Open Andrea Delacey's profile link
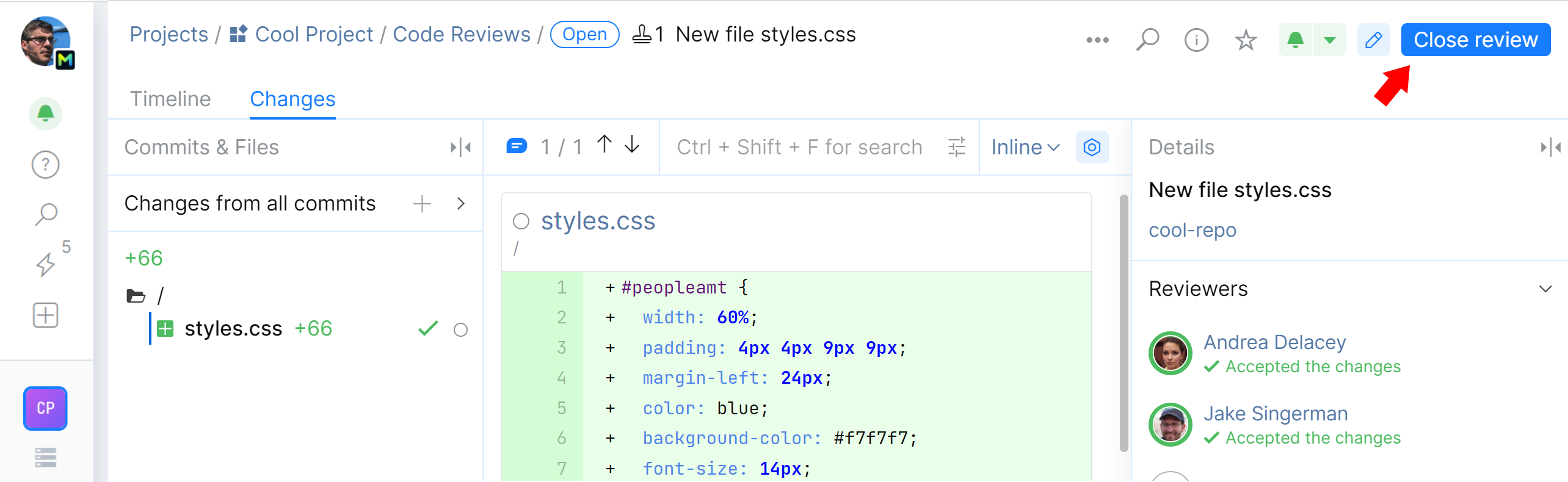The width and height of the screenshot is (1568, 482). [1275, 342]
